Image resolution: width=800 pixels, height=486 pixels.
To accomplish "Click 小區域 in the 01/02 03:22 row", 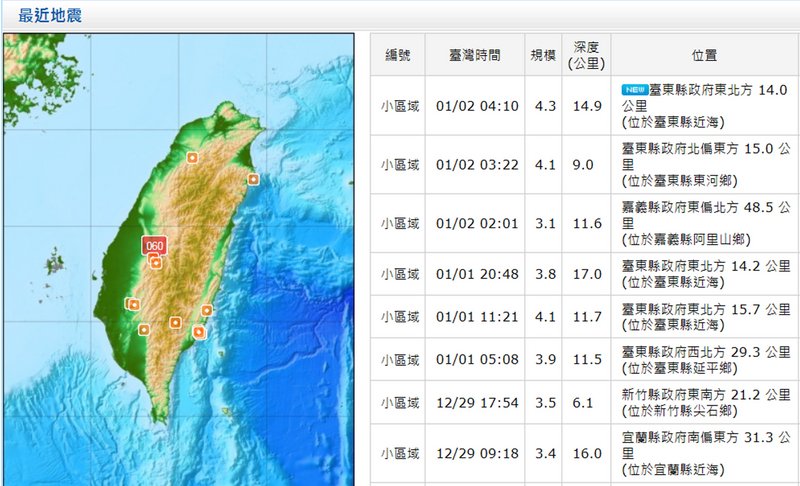I will (x=399, y=165).
